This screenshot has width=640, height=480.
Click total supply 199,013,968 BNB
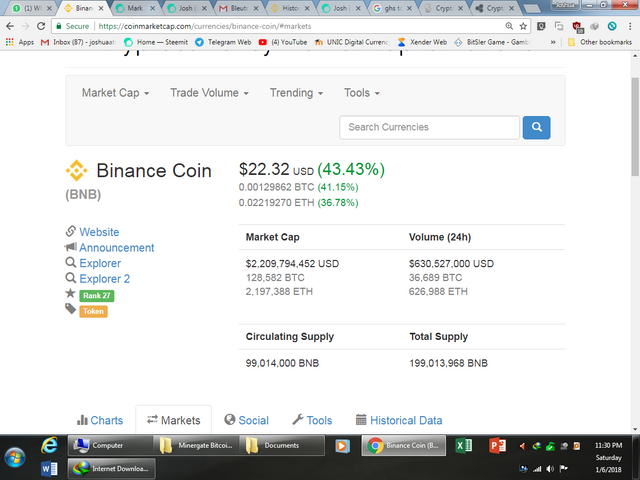click(x=449, y=363)
